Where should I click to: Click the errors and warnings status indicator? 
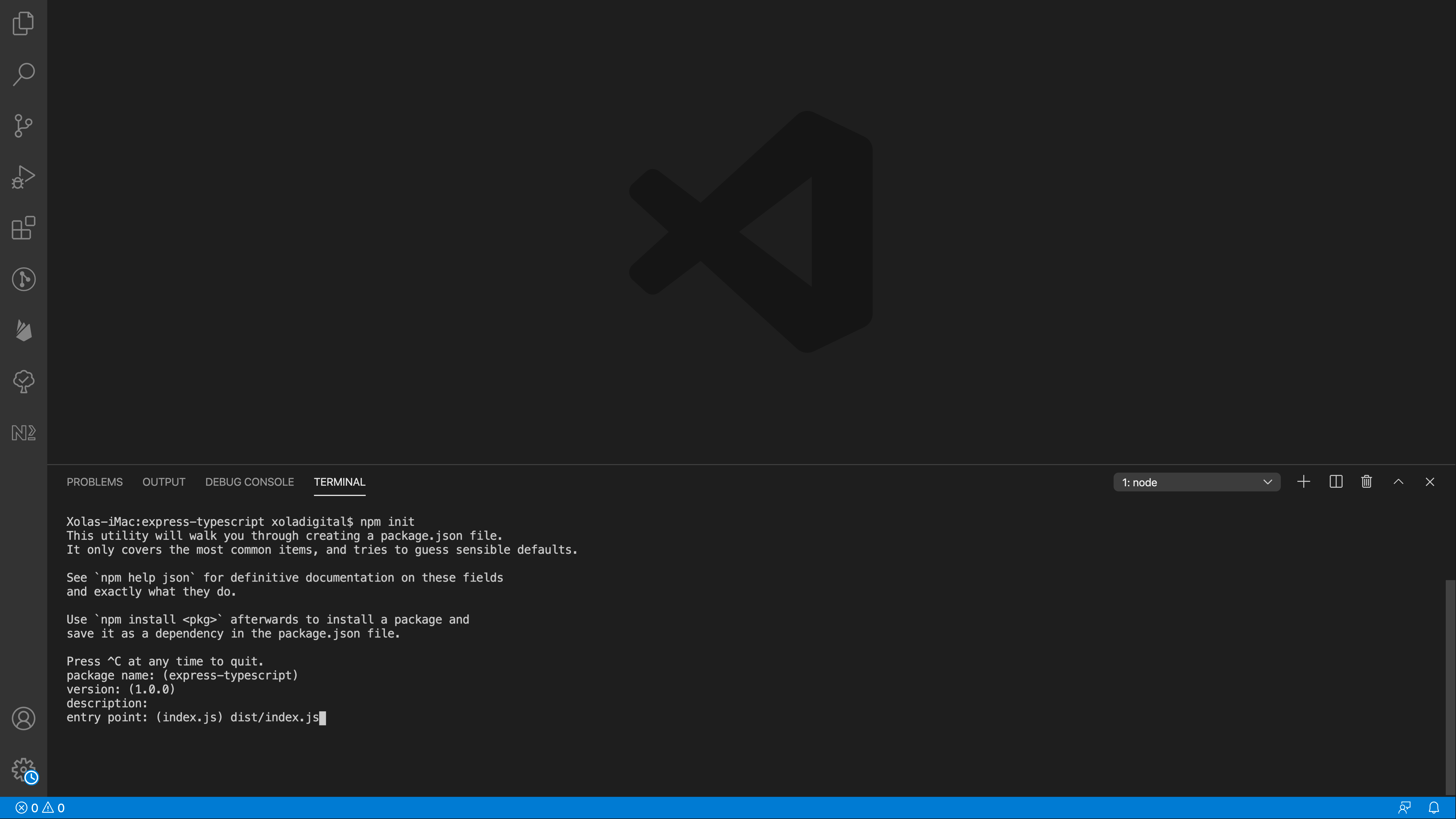[40, 808]
